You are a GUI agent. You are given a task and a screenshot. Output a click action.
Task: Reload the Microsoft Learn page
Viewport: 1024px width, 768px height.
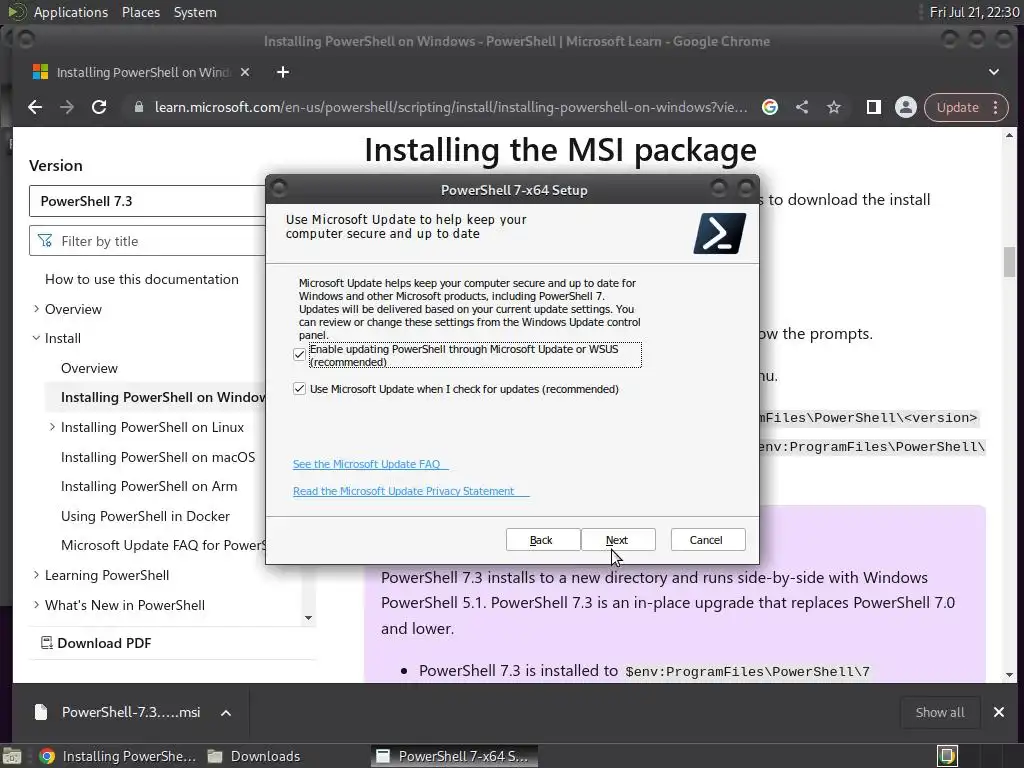(99, 107)
